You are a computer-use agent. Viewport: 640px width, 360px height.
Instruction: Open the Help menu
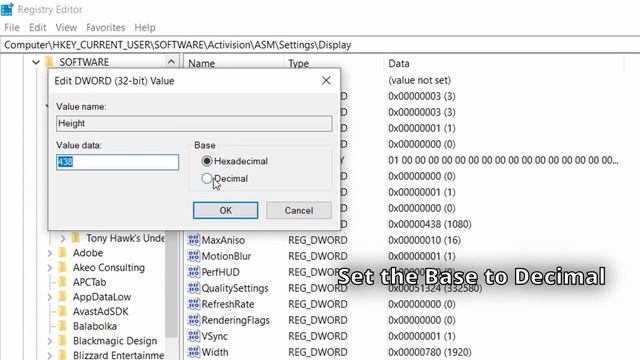click(x=145, y=27)
